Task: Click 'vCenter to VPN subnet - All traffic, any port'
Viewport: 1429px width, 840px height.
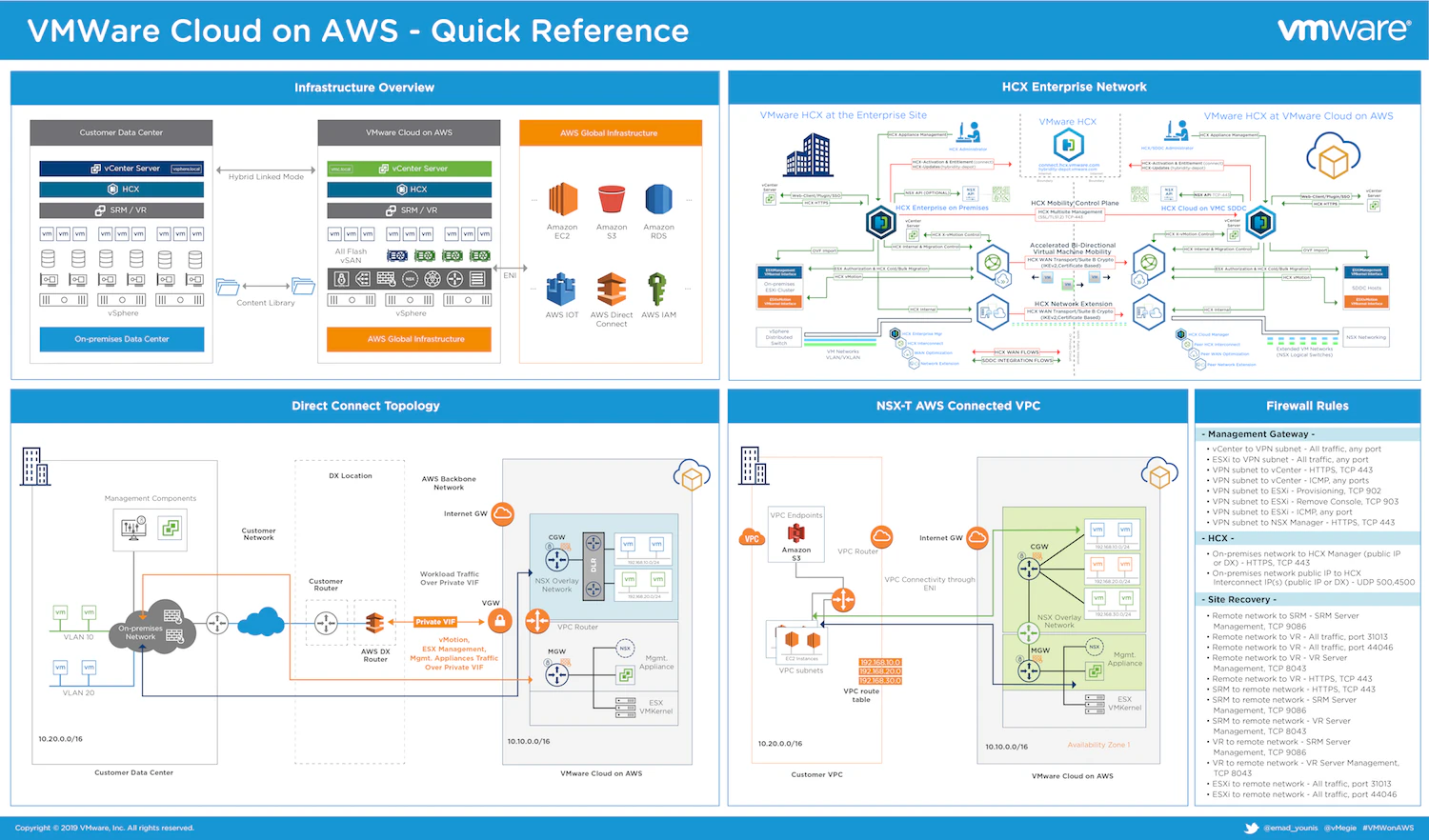Action: (x=1297, y=450)
